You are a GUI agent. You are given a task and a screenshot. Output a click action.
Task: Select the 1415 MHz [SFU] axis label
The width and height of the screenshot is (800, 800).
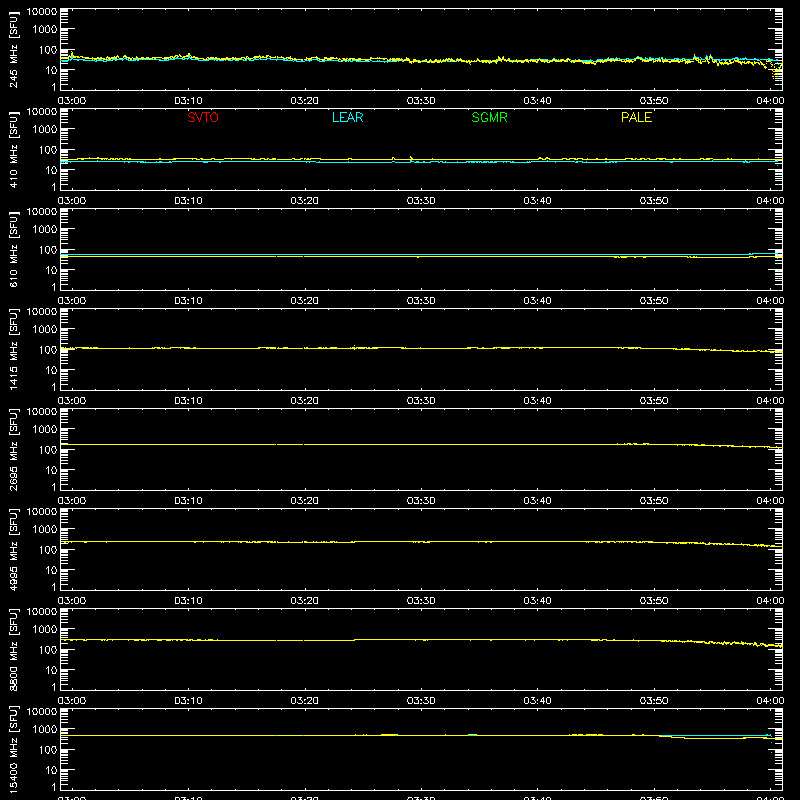click(13, 349)
